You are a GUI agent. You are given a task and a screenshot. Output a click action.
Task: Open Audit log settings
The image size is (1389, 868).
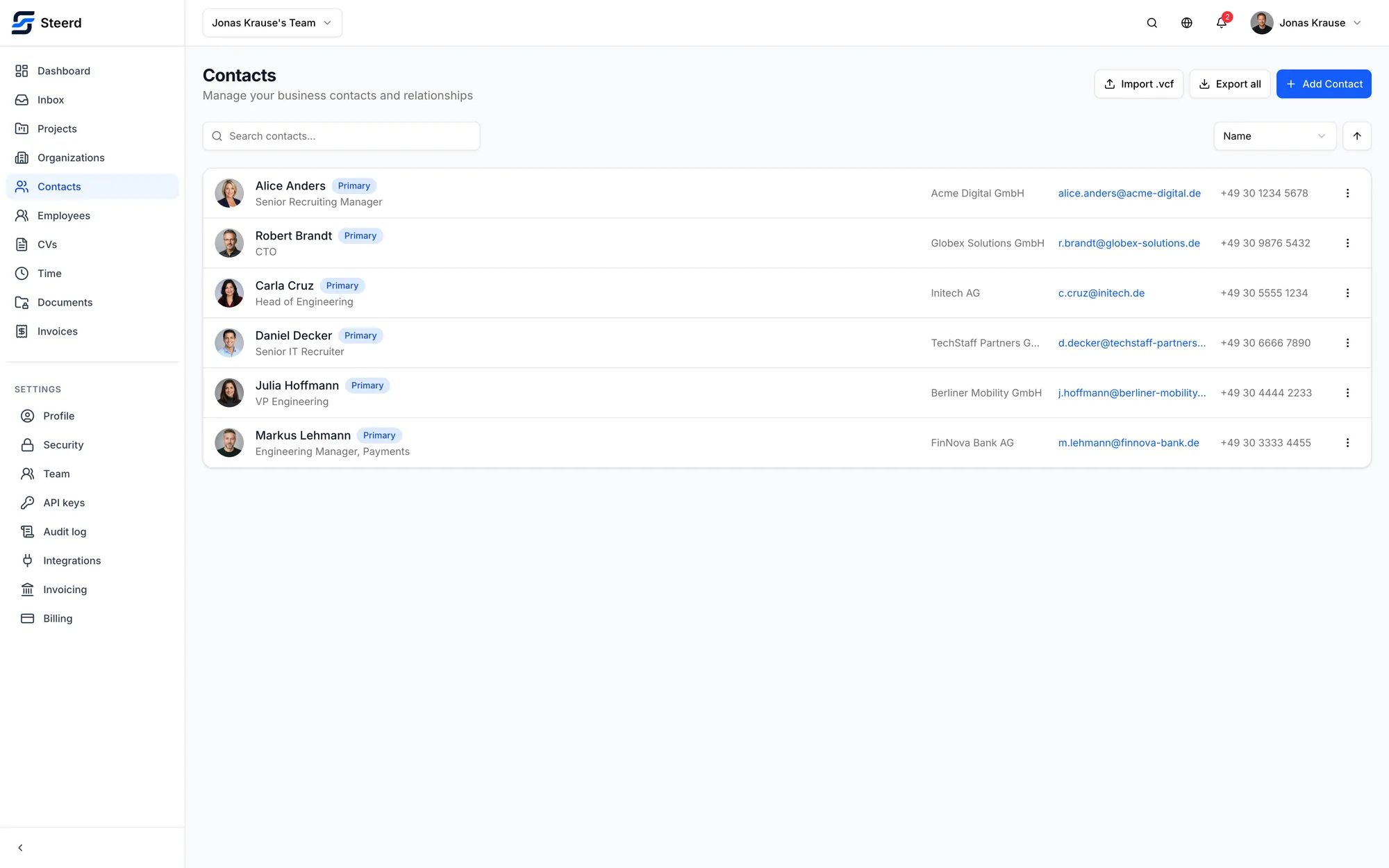point(95,532)
